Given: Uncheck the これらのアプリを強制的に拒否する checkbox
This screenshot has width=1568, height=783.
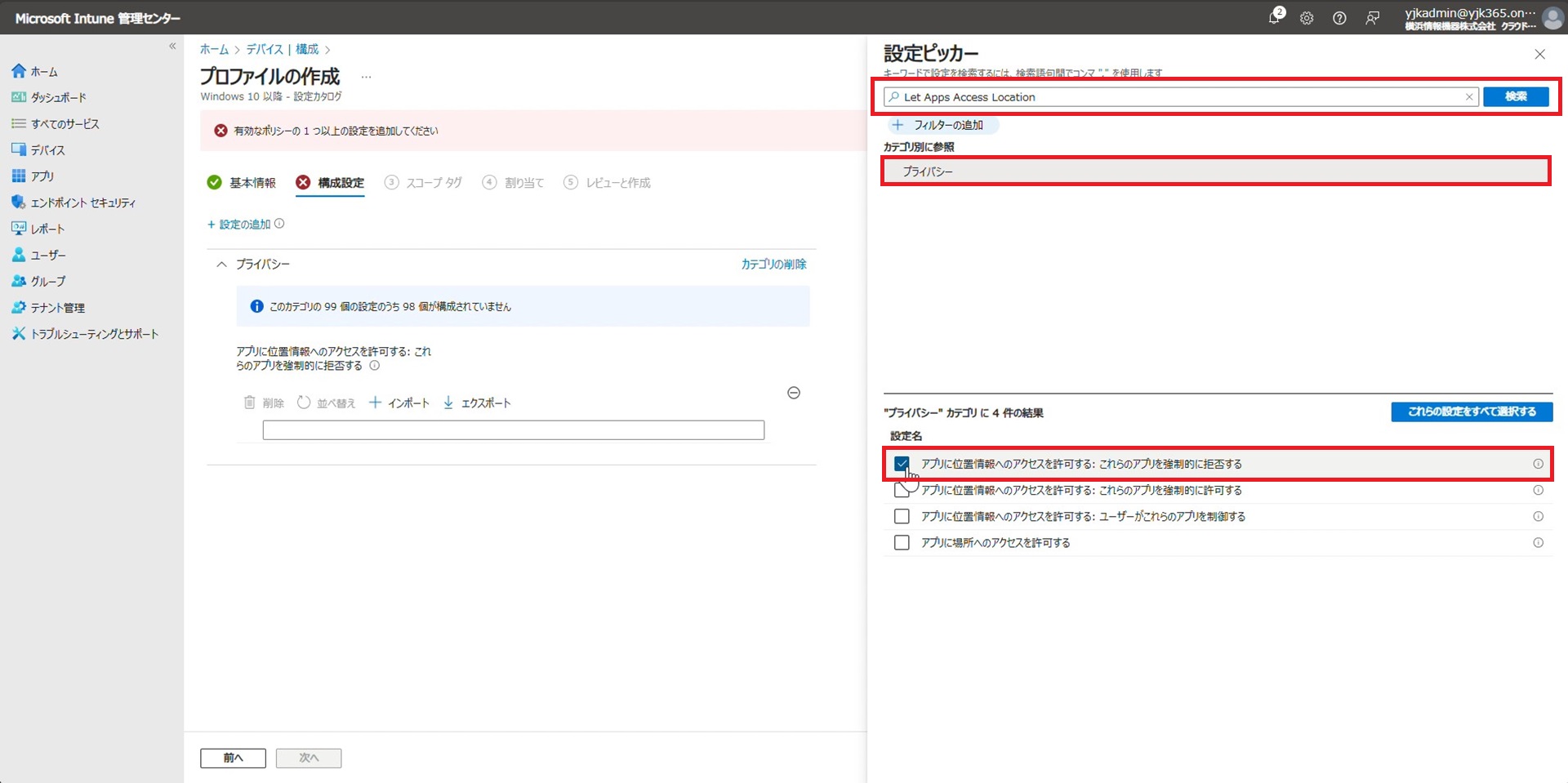Looking at the screenshot, I should pos(902,464).
